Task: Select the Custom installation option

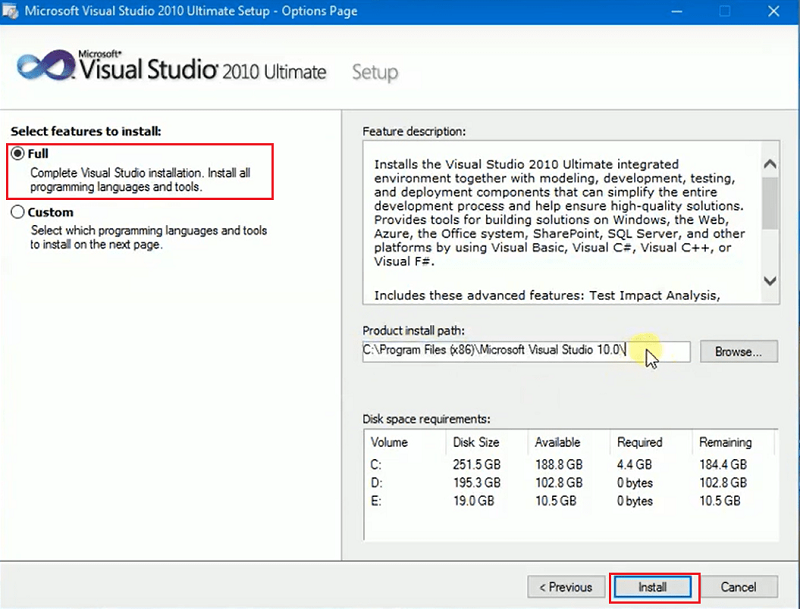Action: coord(17,212)
